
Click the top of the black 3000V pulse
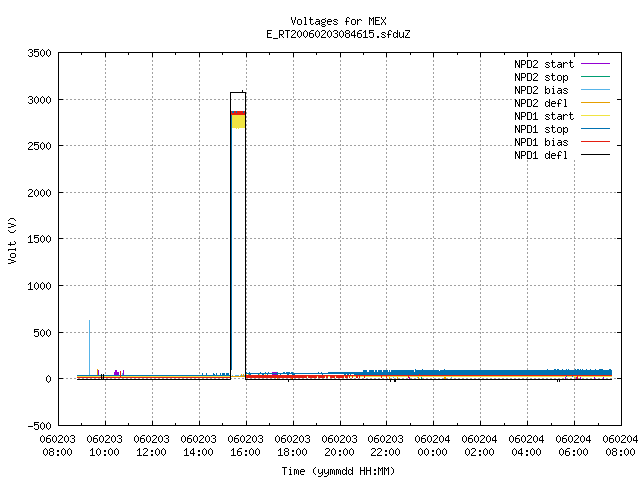[238, 93]
